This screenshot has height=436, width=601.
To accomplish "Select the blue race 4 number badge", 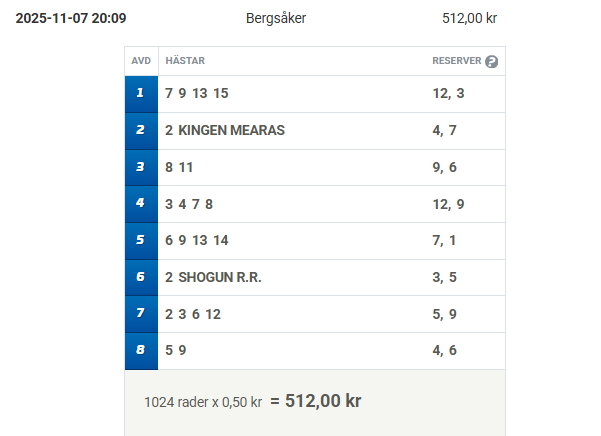I will coord(141,204).
